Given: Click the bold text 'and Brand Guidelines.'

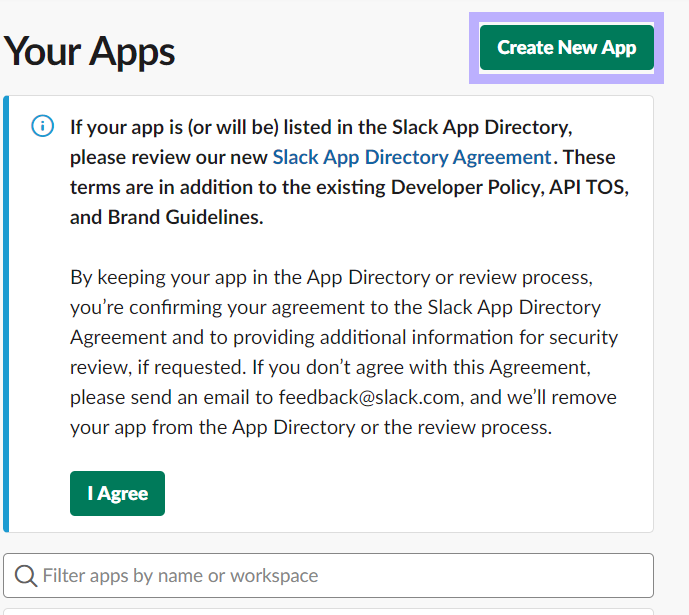Looking at the screenshot, I should [x=167, y=217].
